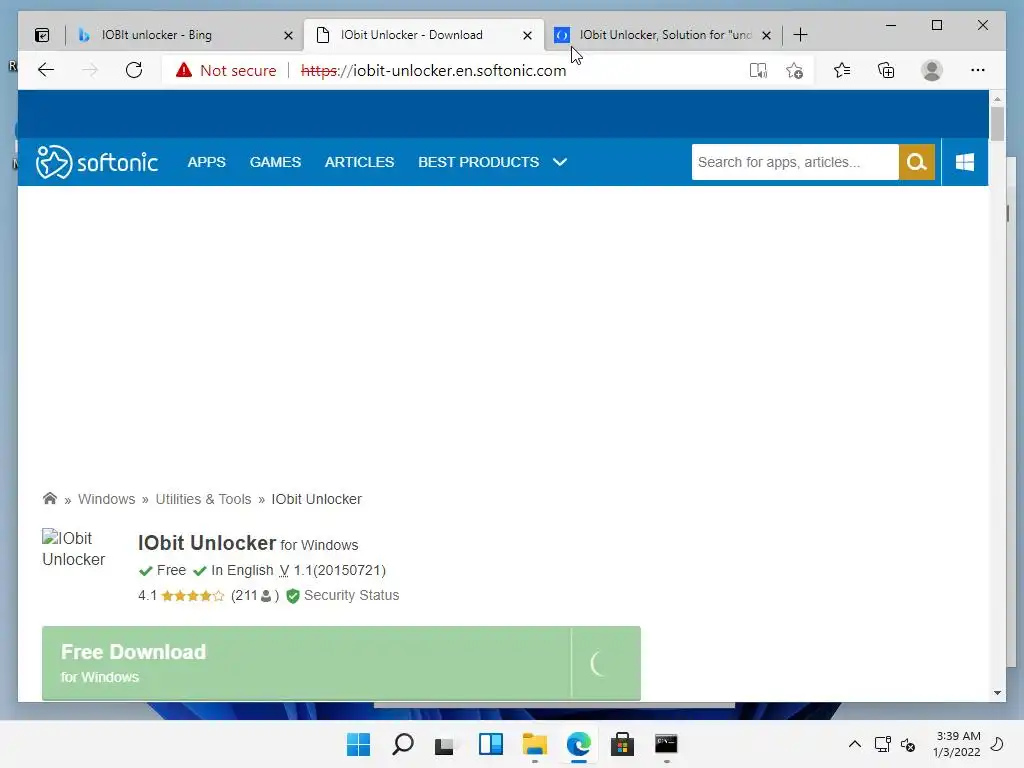Image resolution: width=1024 pixels, height=768 pixels.
Task: Open the BEST PRODUCTS menu
Action: point(478,162)
